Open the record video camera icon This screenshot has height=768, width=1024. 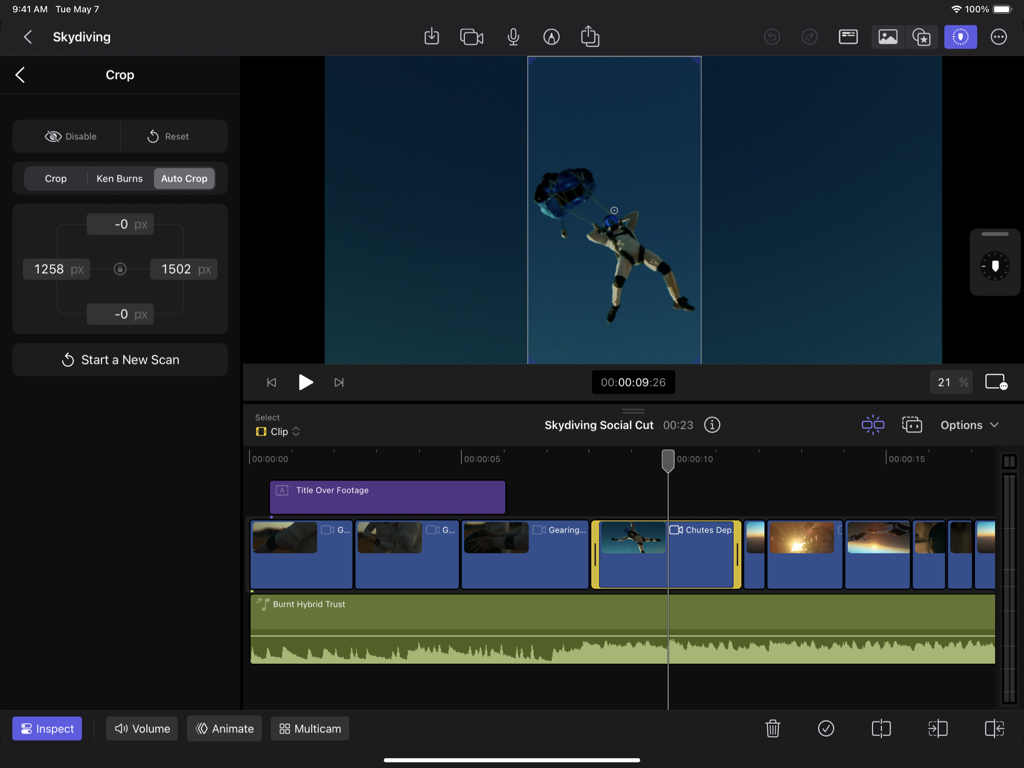[472, 37]
